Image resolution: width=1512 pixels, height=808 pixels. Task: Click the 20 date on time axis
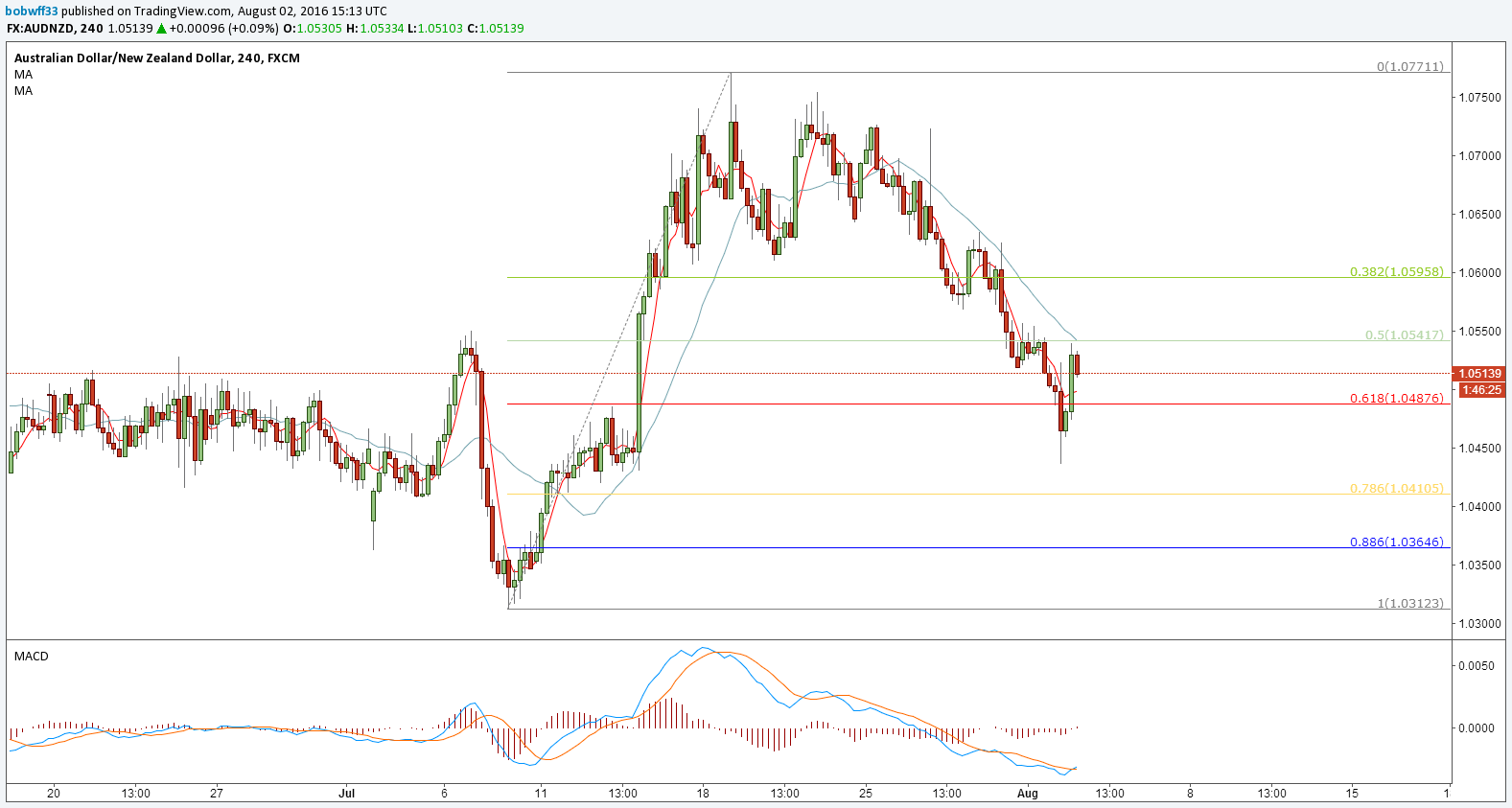tap(54, 794)
